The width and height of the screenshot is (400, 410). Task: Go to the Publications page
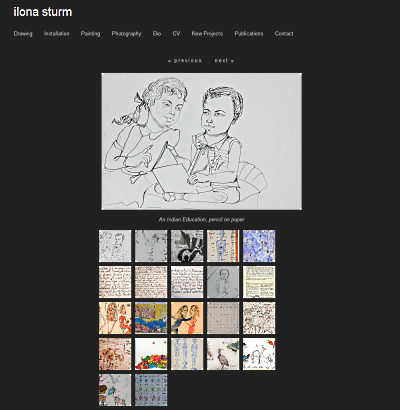(249, 33)
